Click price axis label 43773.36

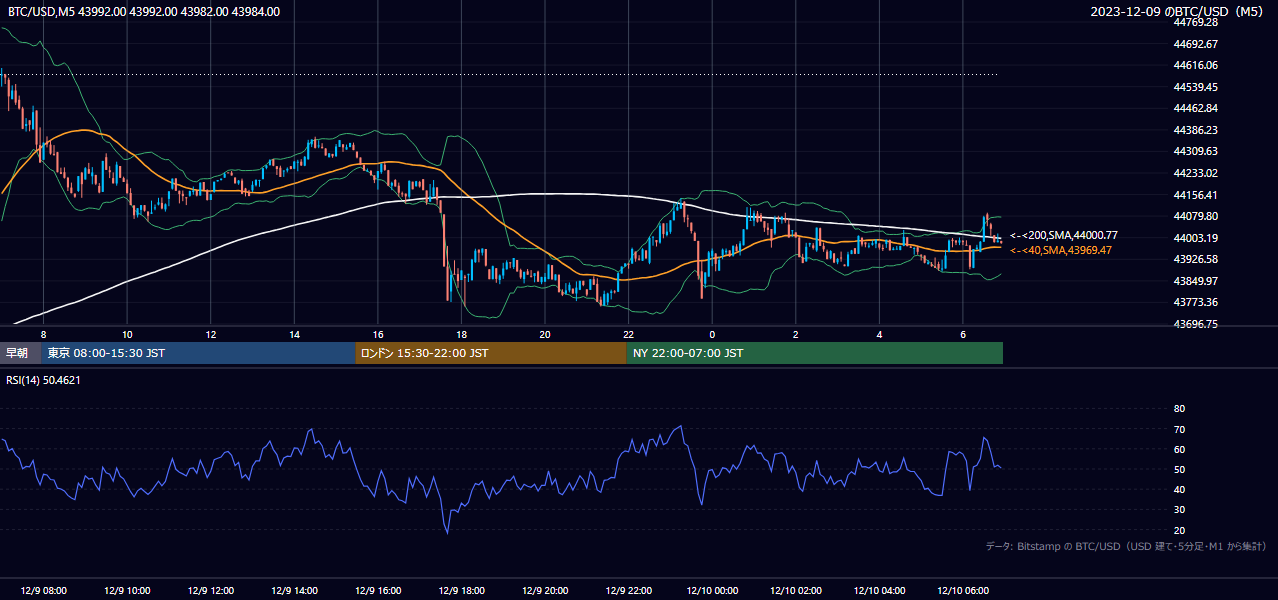[x=1195, y=302]
